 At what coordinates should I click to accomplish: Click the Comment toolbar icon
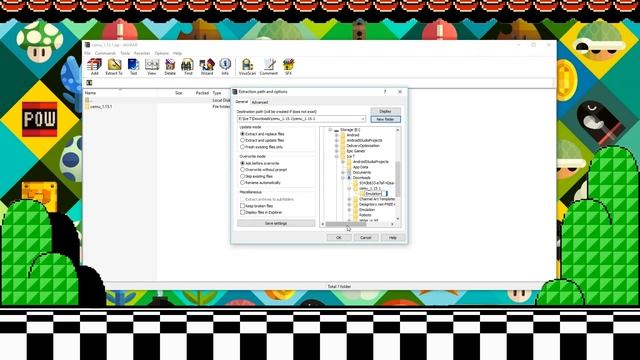(x=269, y=67)
